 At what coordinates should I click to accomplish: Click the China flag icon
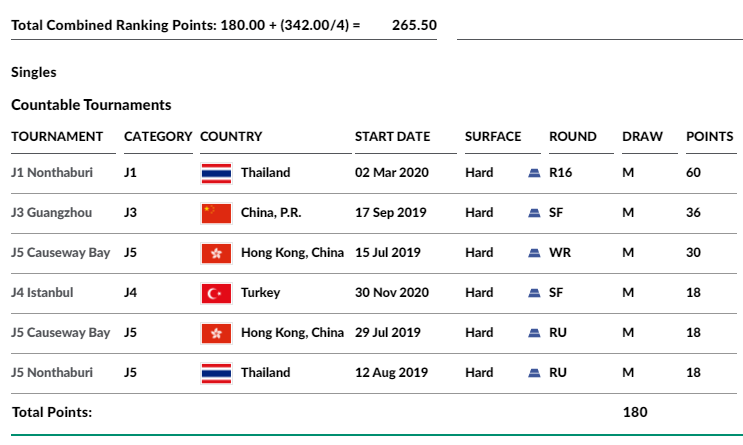(217, 213)
